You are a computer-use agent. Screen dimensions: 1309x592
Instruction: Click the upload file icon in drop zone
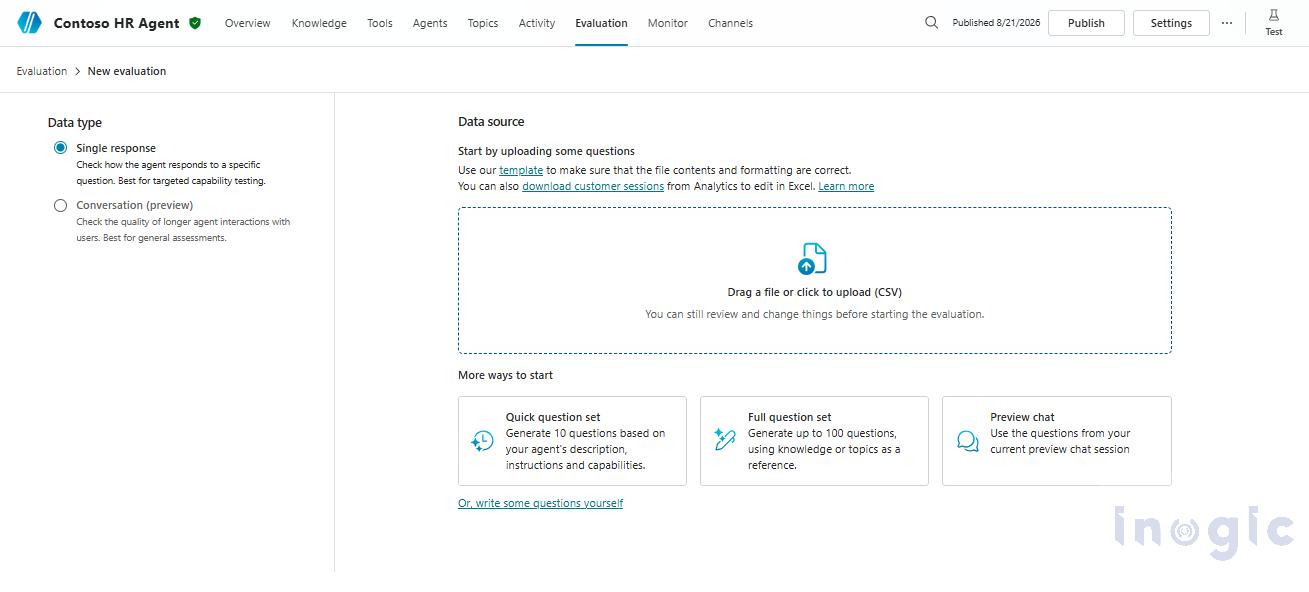click(812, 258)
